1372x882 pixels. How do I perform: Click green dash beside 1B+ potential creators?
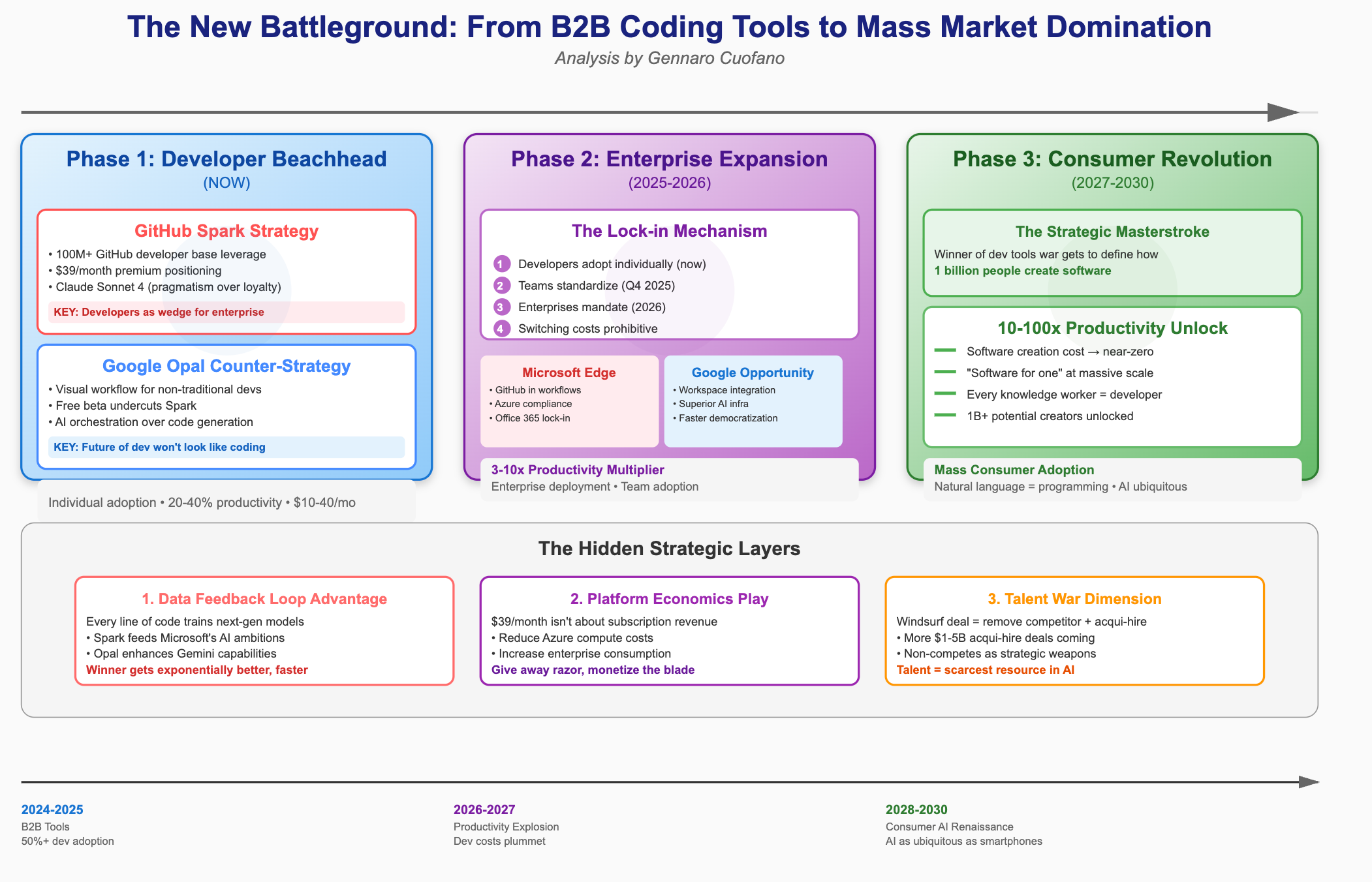point(945,416)
